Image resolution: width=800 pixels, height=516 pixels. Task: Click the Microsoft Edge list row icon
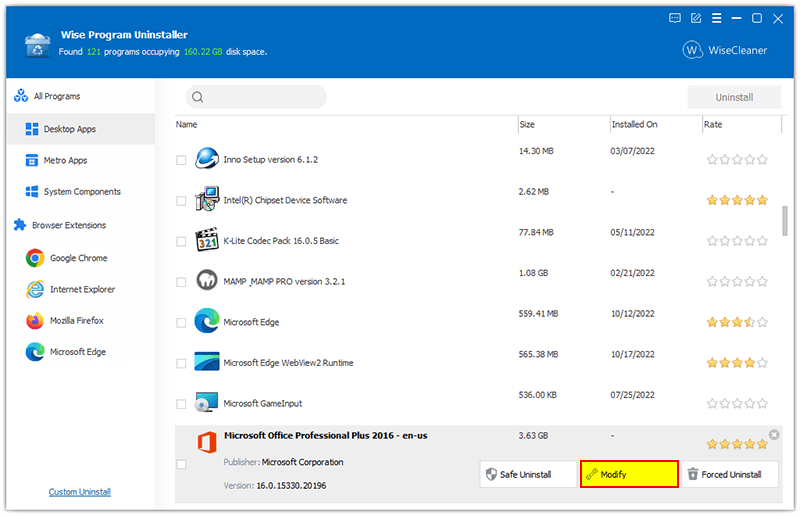click(207, 321)
